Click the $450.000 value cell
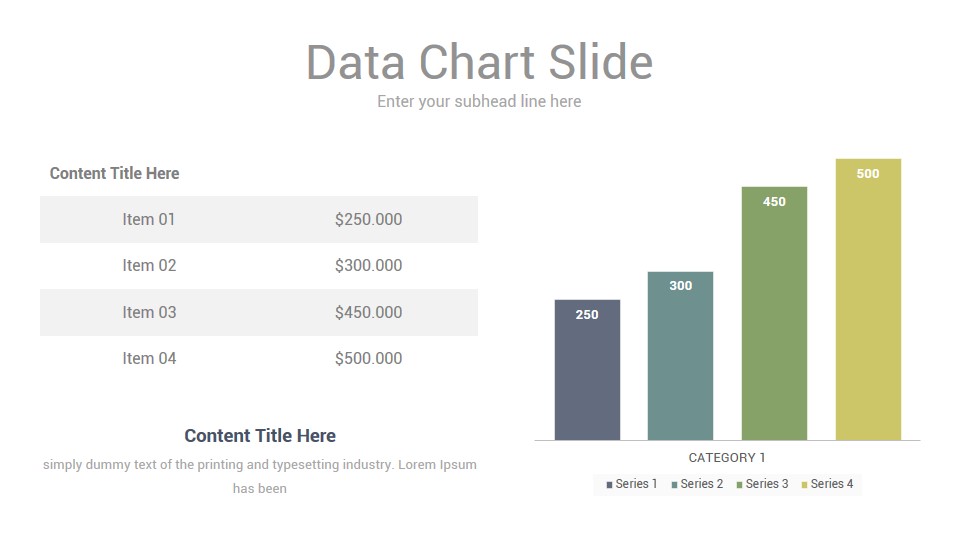Viewport: 960px width, 540px height. pos(369,312)
